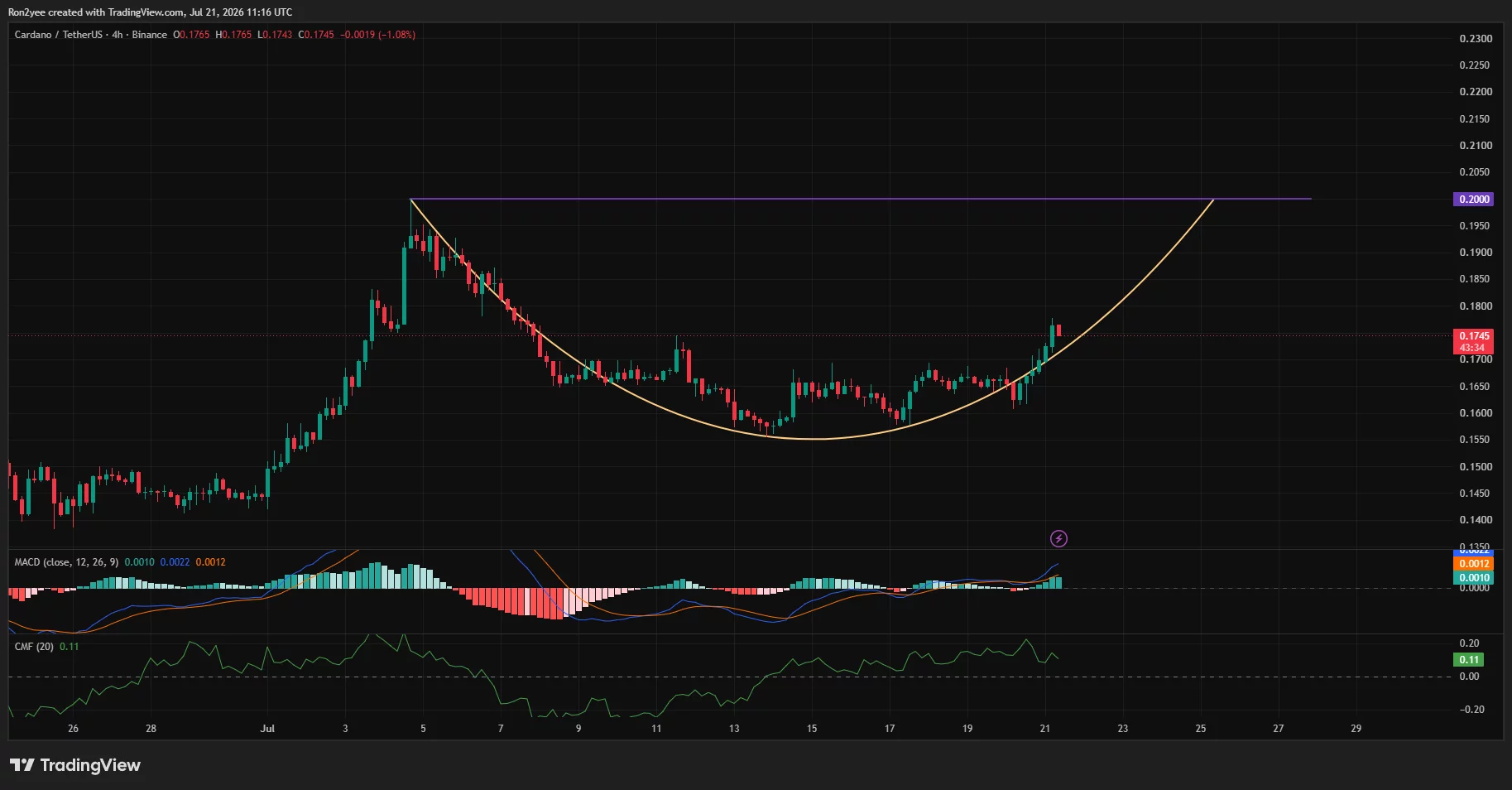1512x790 pixels.
Task: Click the TradingView logo
Action: pos(75,765)
